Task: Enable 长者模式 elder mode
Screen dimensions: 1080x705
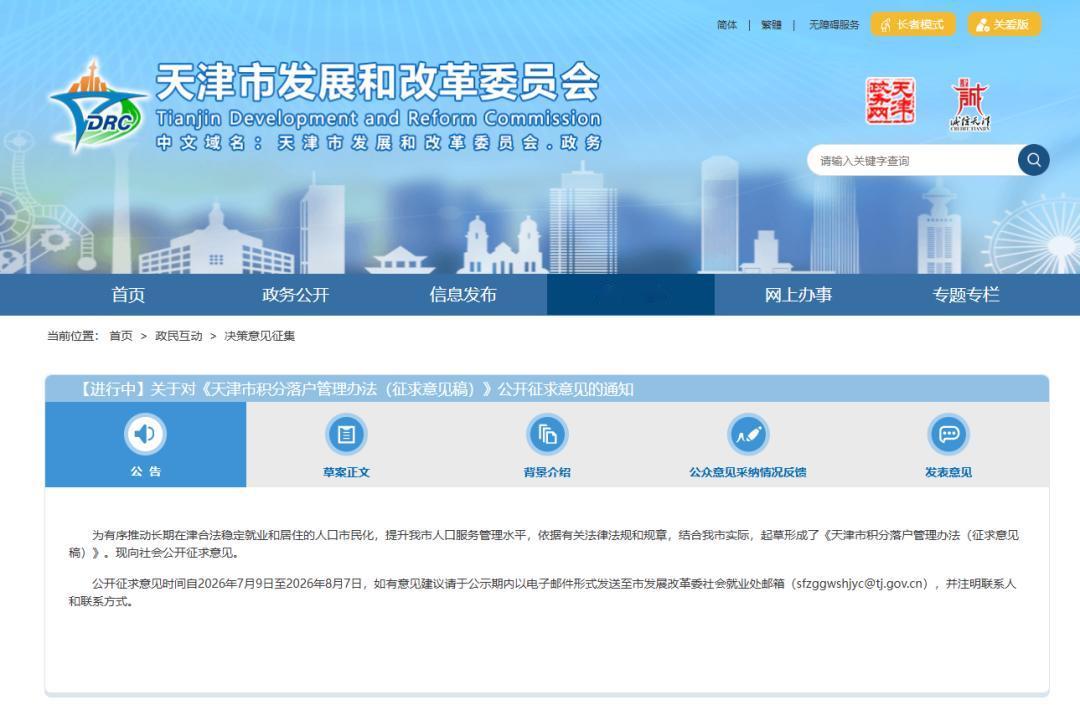Action: (x=913, y=24)
